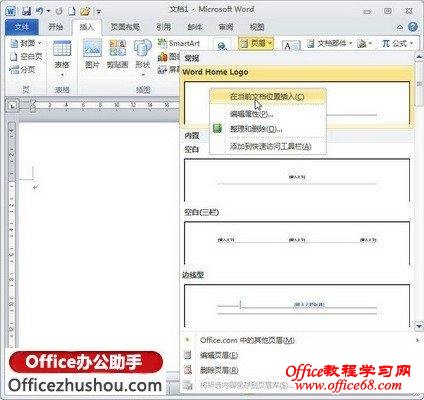Click the Hyperlink globe icon
Screen dimensions: 424x400
(x=222, y=46)
